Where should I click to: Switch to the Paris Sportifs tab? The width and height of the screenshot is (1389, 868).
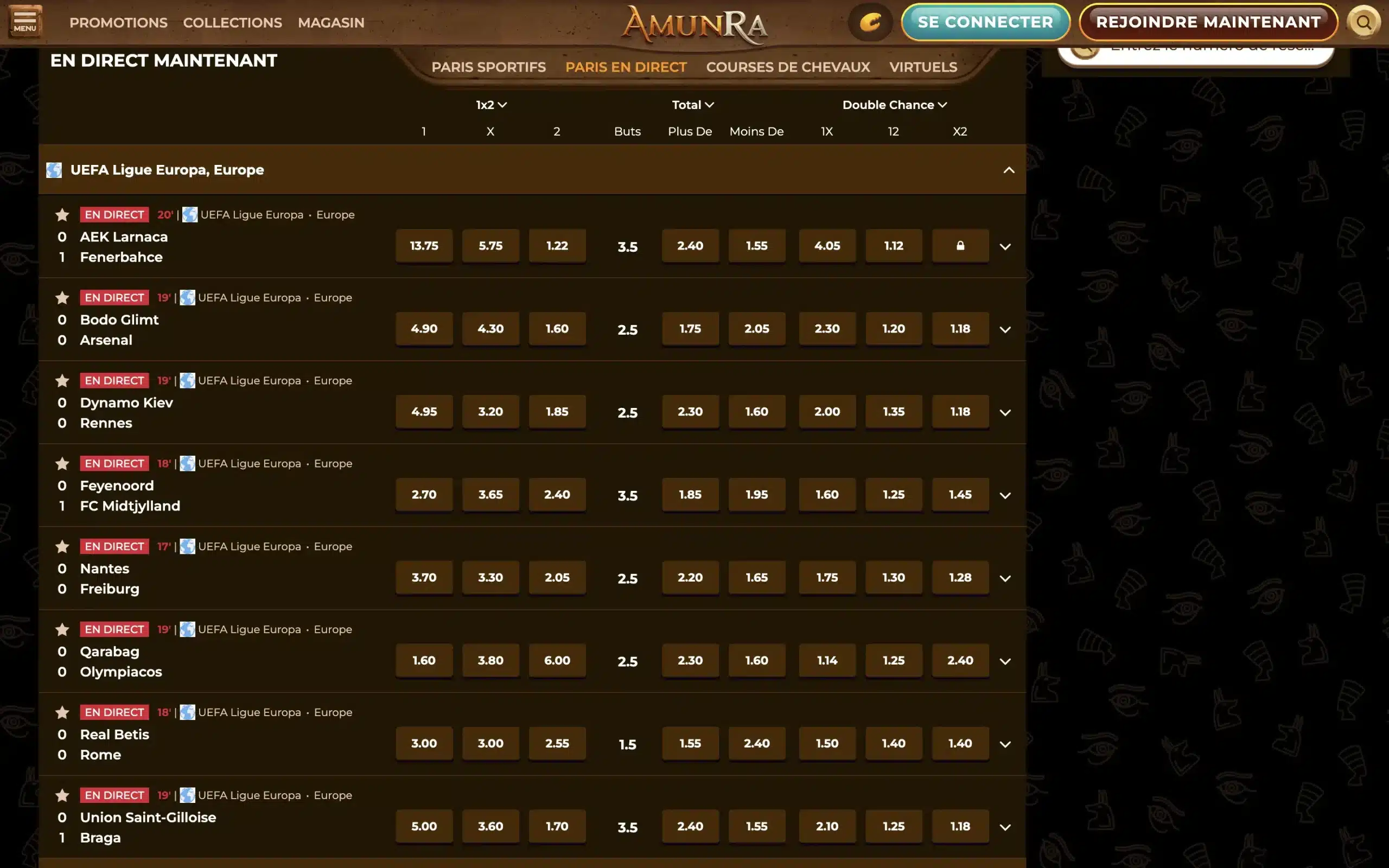pos(488,67)
